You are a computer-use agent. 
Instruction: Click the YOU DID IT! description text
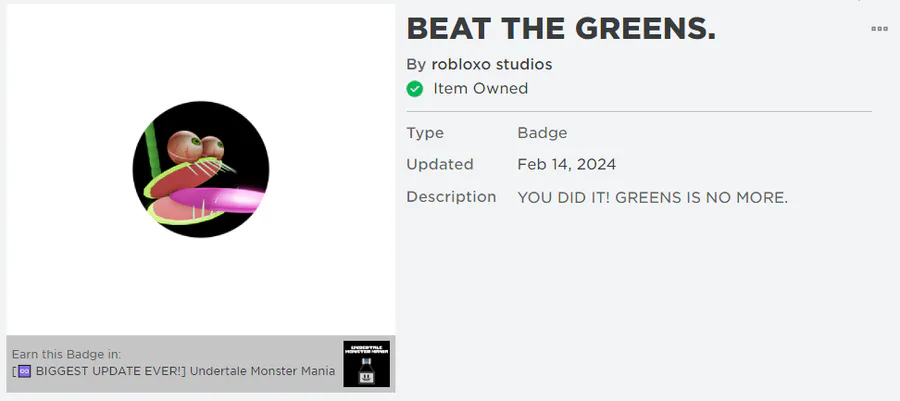(653, 198)
